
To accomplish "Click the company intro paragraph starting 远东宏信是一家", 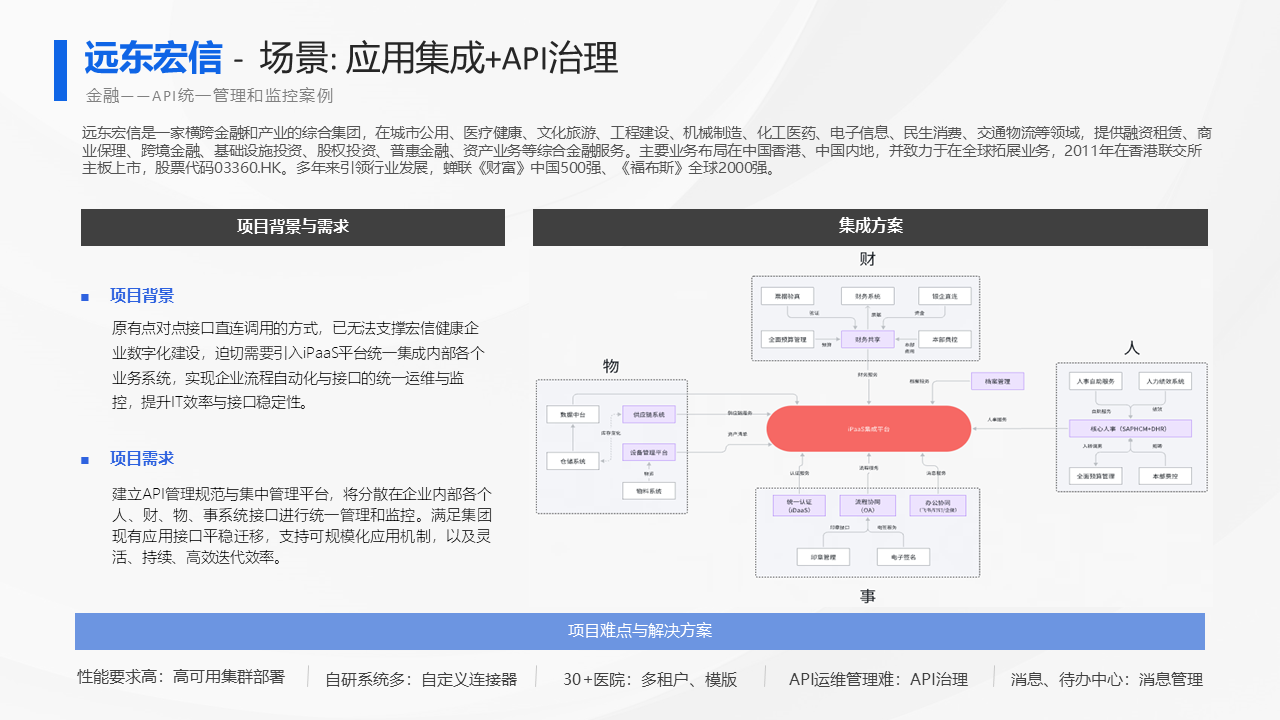I will tap(647, 150).
